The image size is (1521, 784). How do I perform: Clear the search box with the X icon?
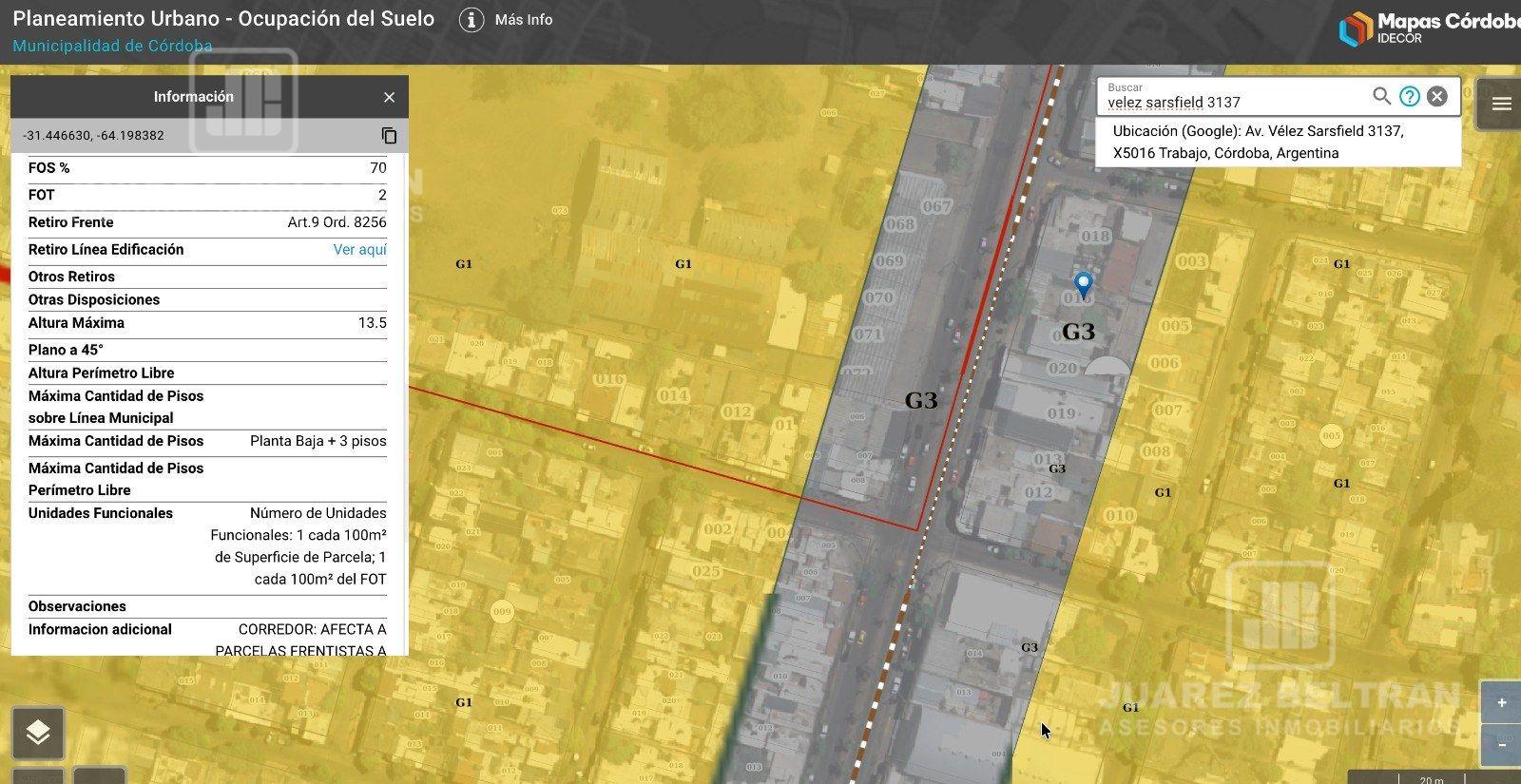[1437, 96]
